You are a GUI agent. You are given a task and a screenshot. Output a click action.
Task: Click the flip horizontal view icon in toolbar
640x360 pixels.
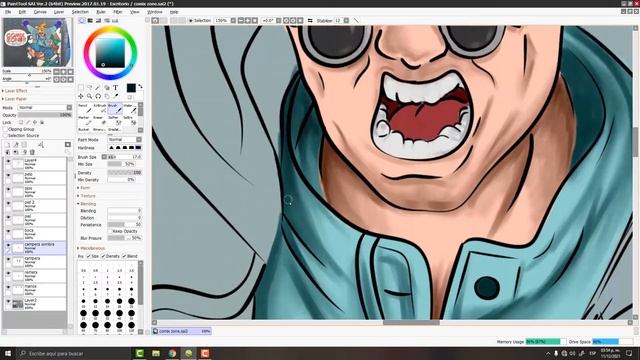pyautogui.click(x=310, y=20)
